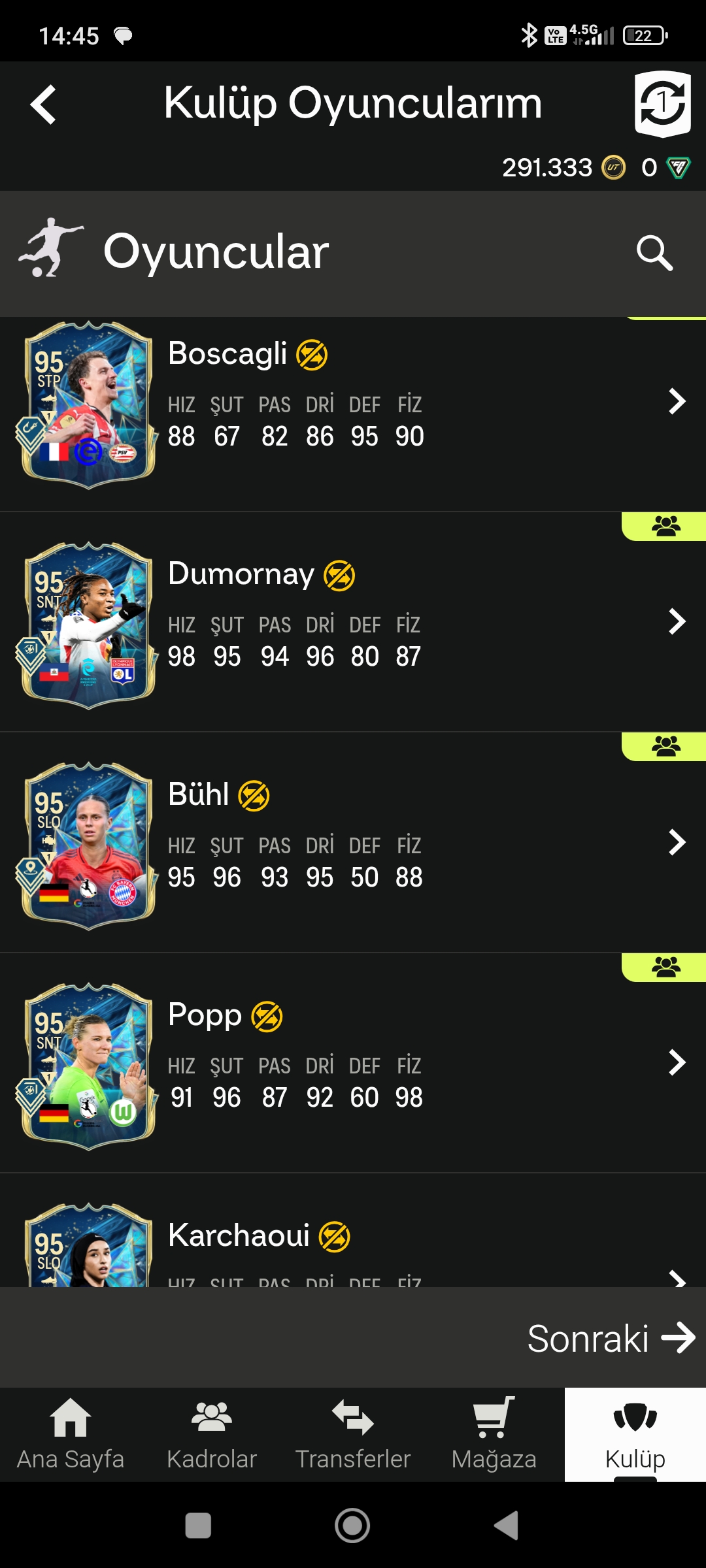Expand Dumornay details with right chevron

pos(677,621)
